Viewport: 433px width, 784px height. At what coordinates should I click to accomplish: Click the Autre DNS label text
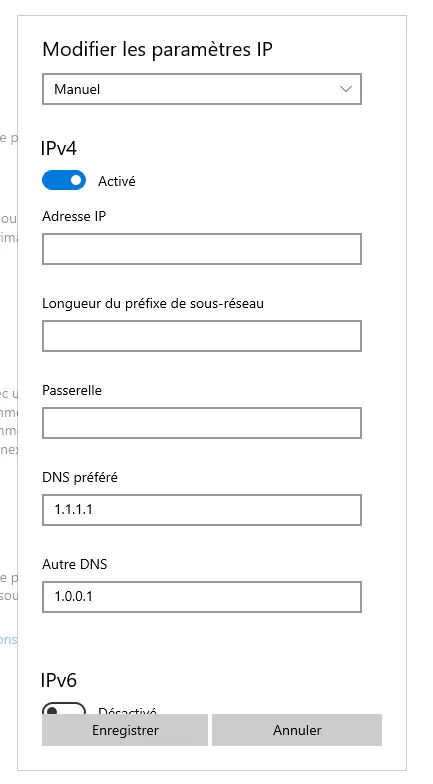point(74,564)
